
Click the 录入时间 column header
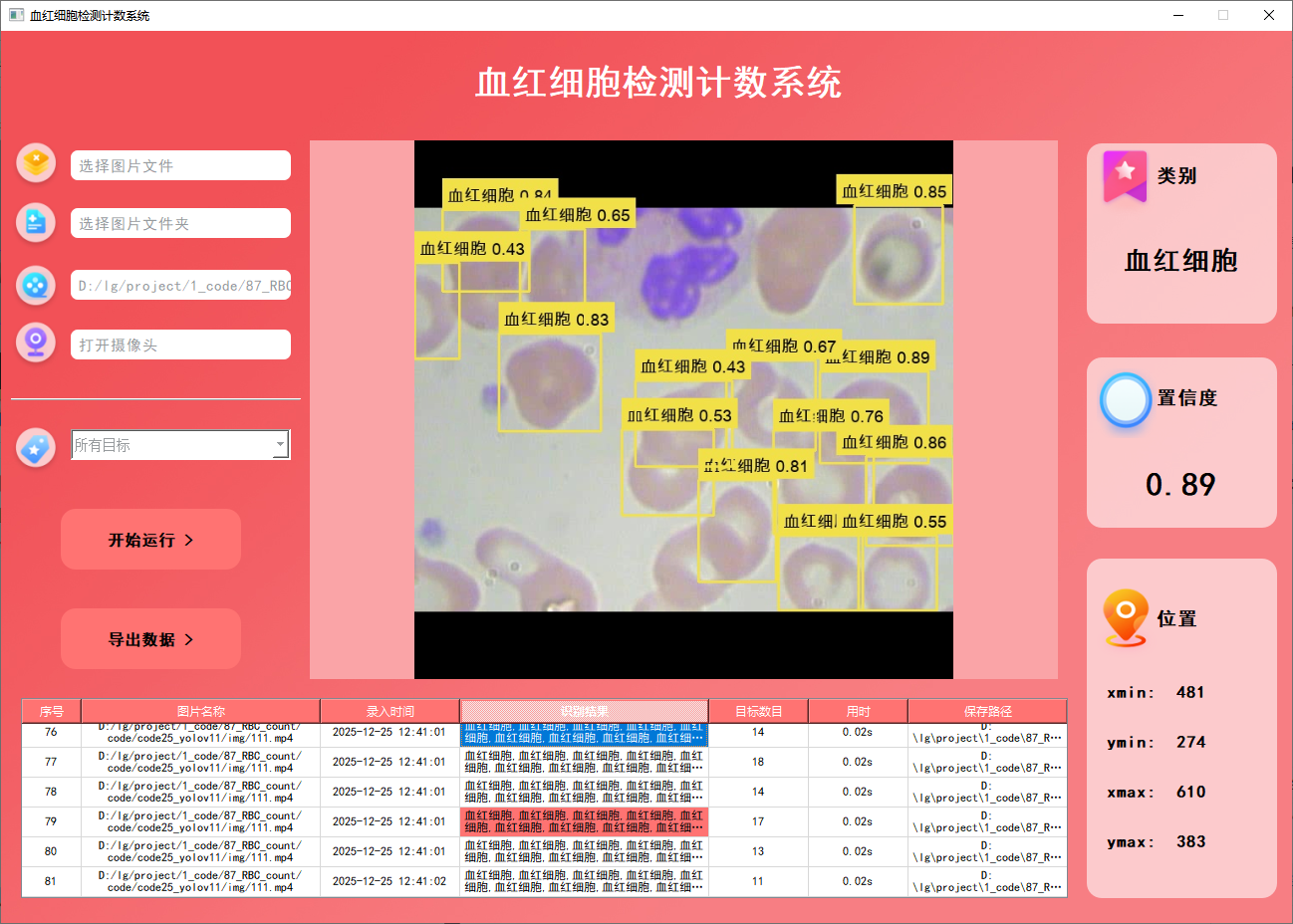click(x=389, y=711)
